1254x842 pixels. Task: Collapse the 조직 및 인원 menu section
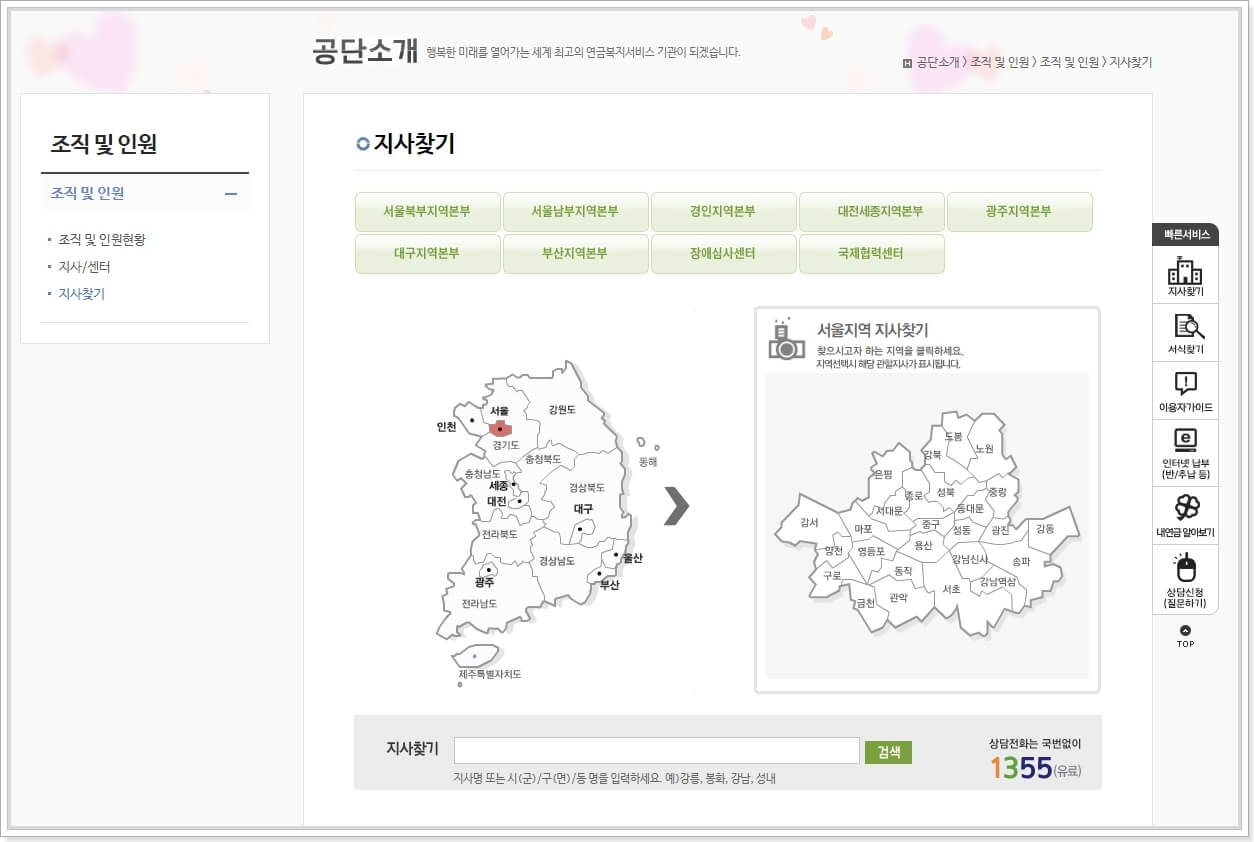(232, 193)
